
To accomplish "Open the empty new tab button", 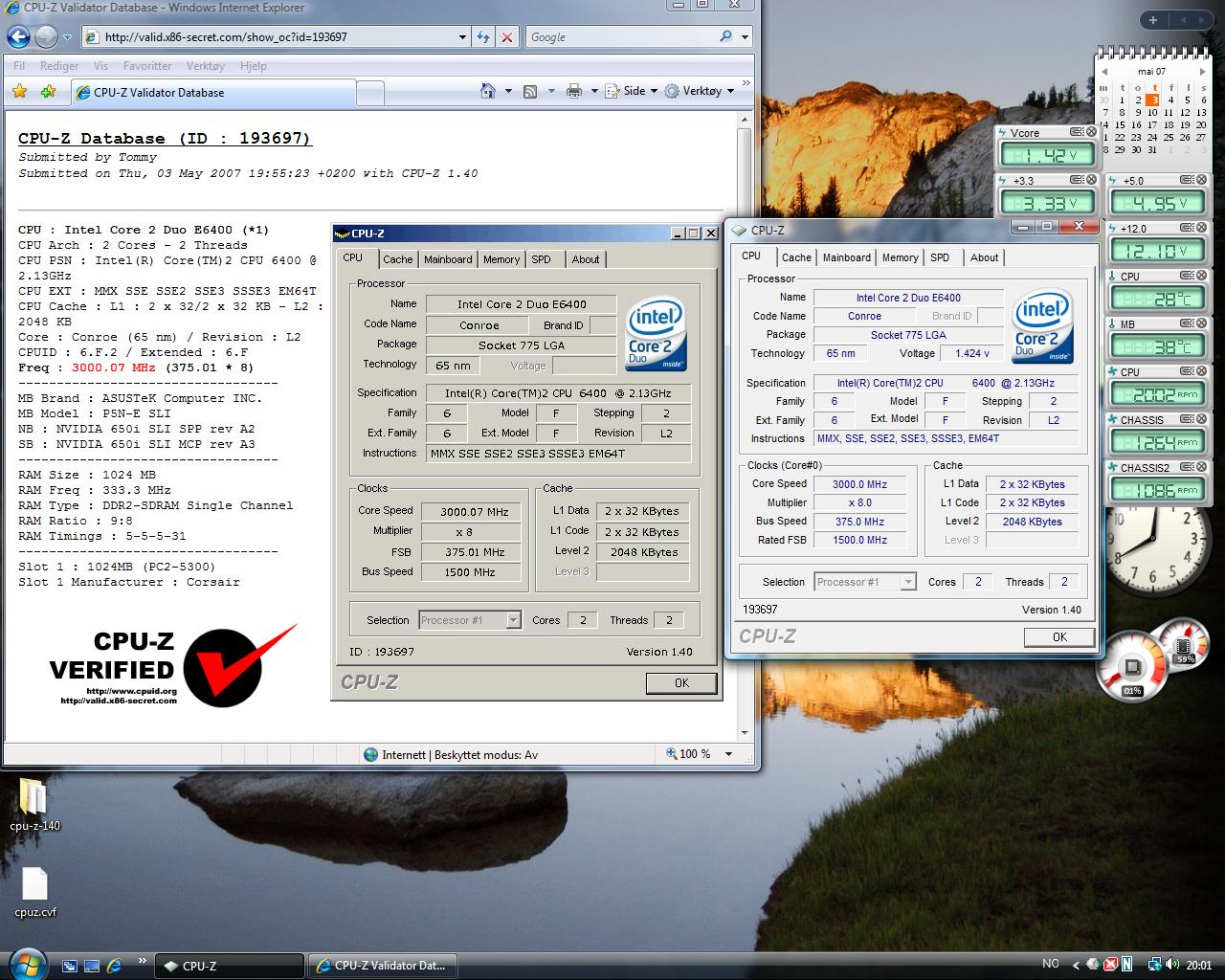I will point(370,94).
